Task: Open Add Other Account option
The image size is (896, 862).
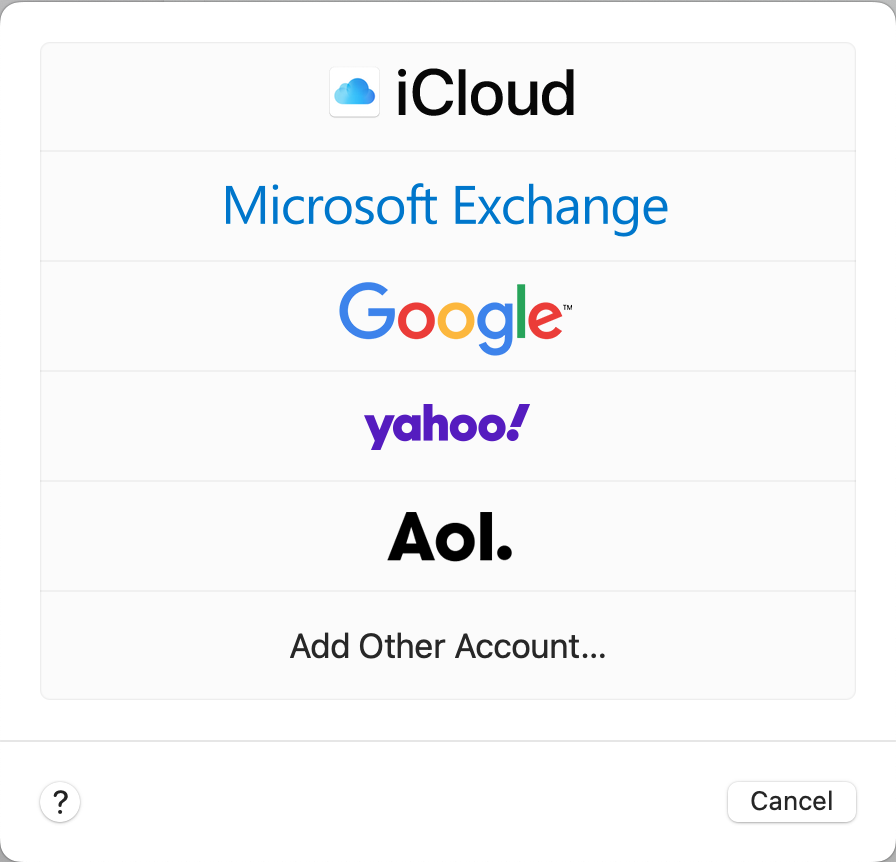Action: (x=447, y=646)
